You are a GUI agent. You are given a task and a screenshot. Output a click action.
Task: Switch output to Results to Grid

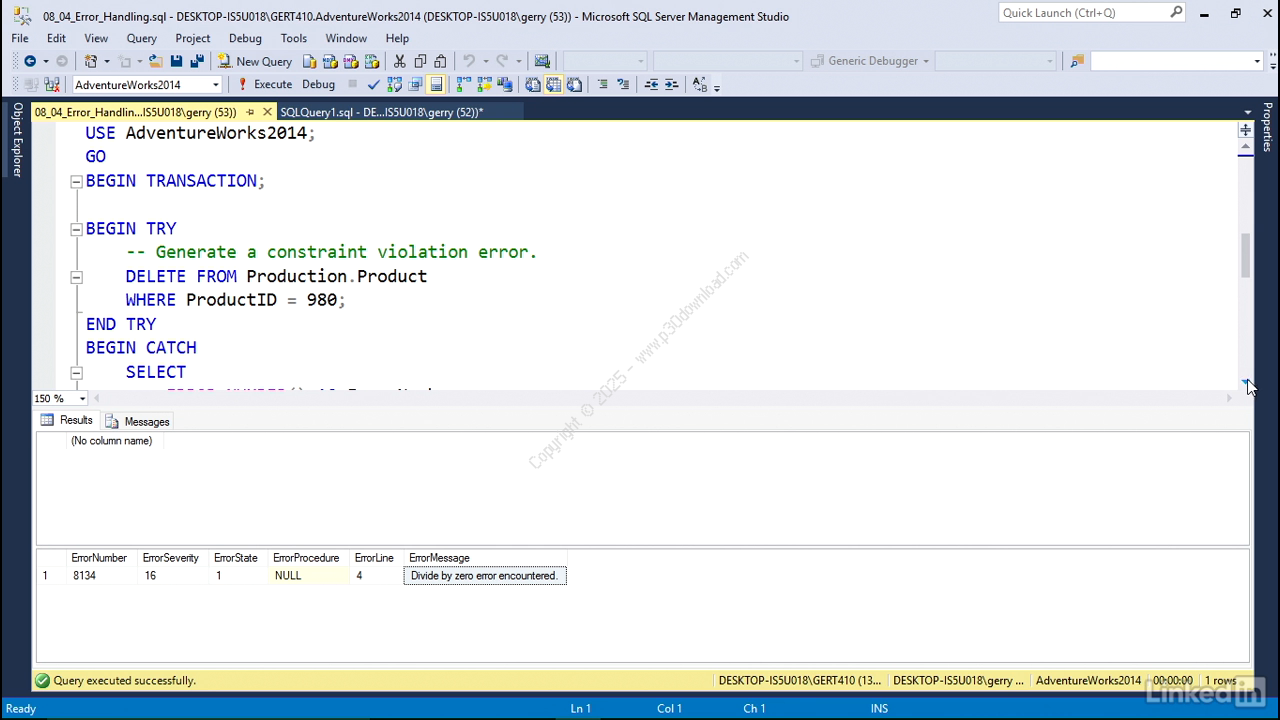(x=553, y=85)
